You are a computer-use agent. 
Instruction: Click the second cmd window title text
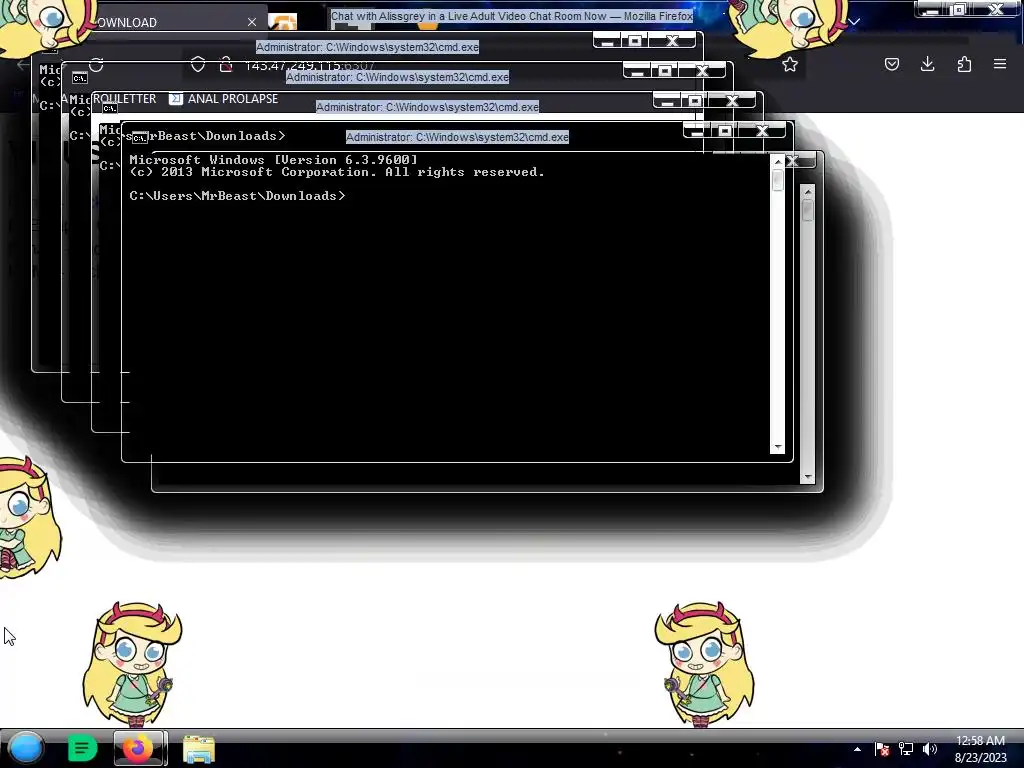coord(427,107)
